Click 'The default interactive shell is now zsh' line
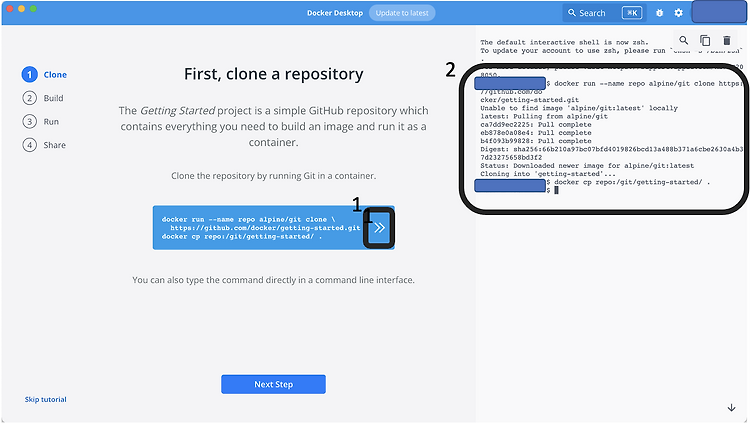 coord(564,42)
